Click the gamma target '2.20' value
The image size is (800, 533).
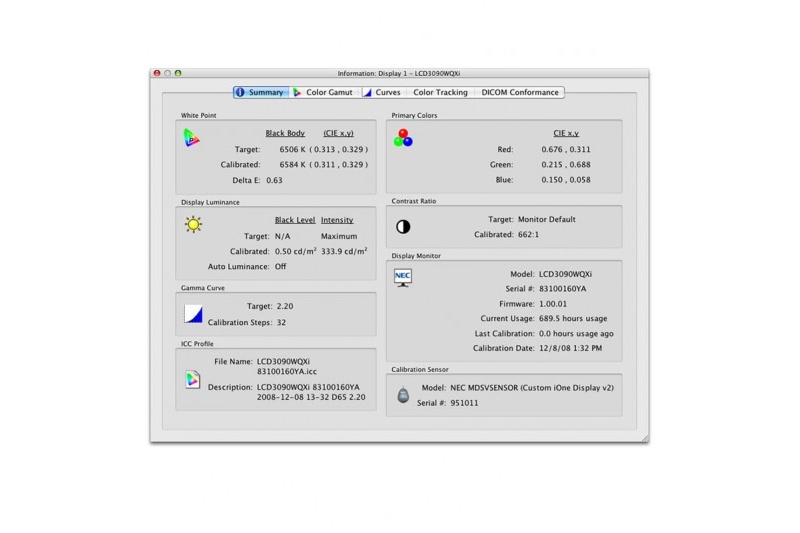tap(285, 306)
